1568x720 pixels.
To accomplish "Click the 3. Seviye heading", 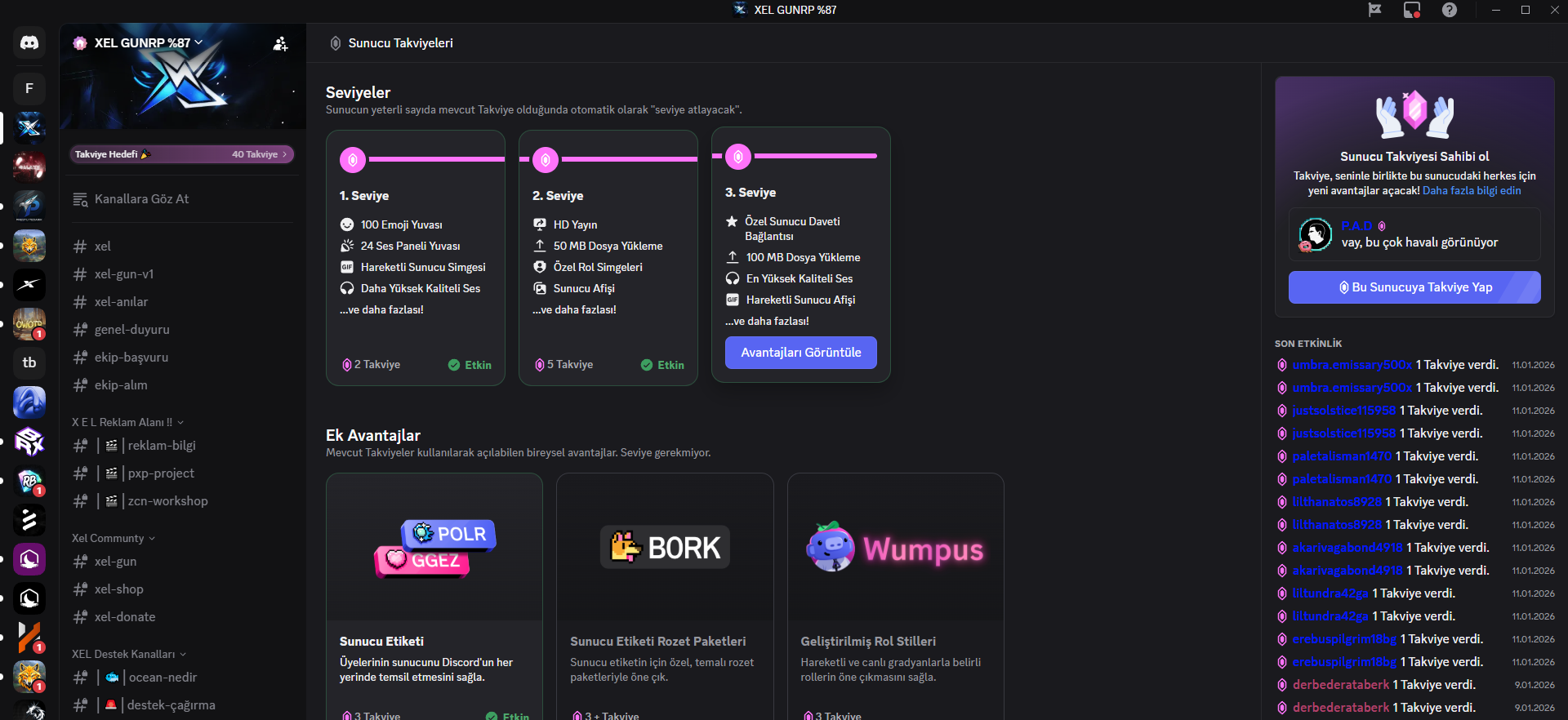I will click(x=751, y=193).
